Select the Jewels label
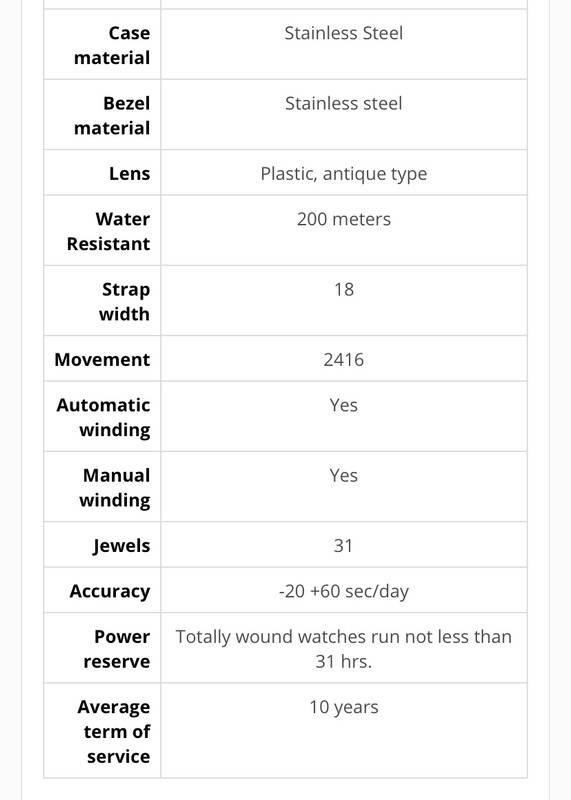Image resolution: width=571 pixels, height=800 pixels. point(121,546)
